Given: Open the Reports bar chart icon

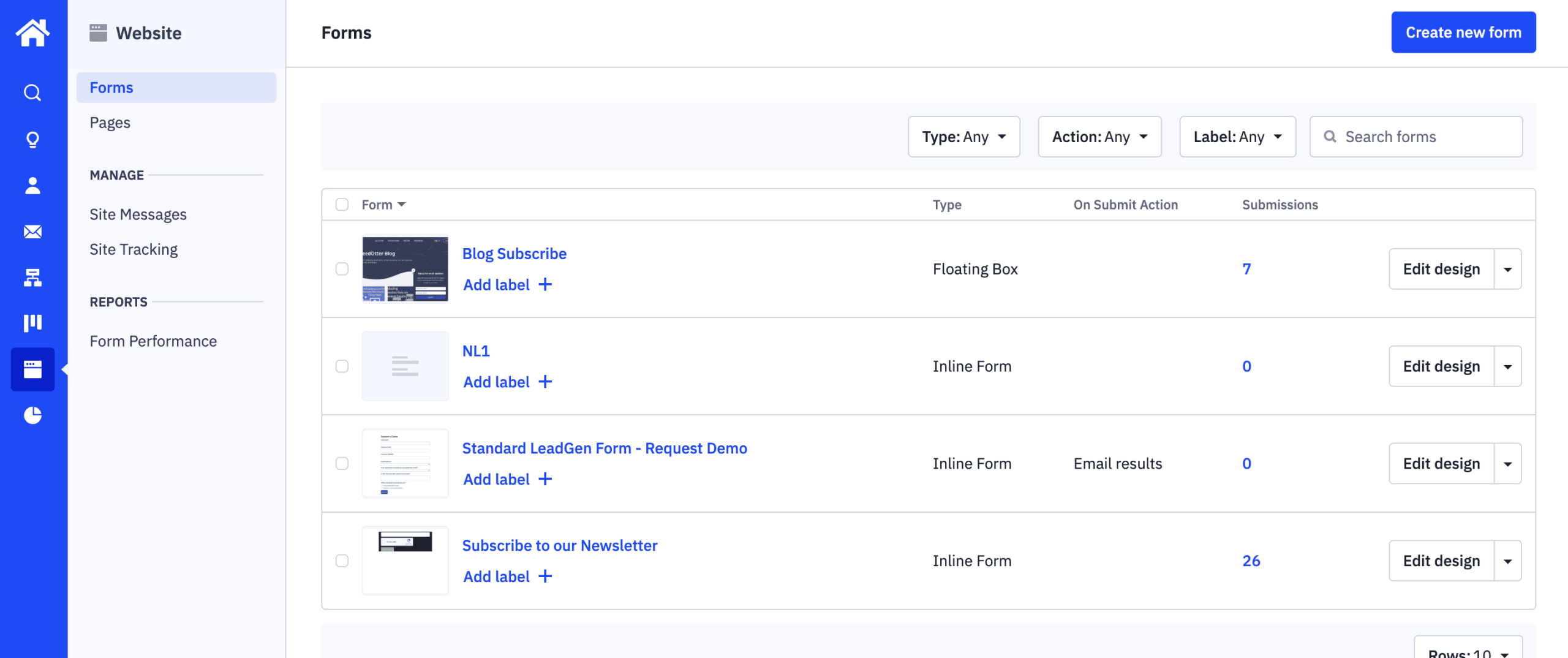Looking at the screenshot, I should 32,323.
